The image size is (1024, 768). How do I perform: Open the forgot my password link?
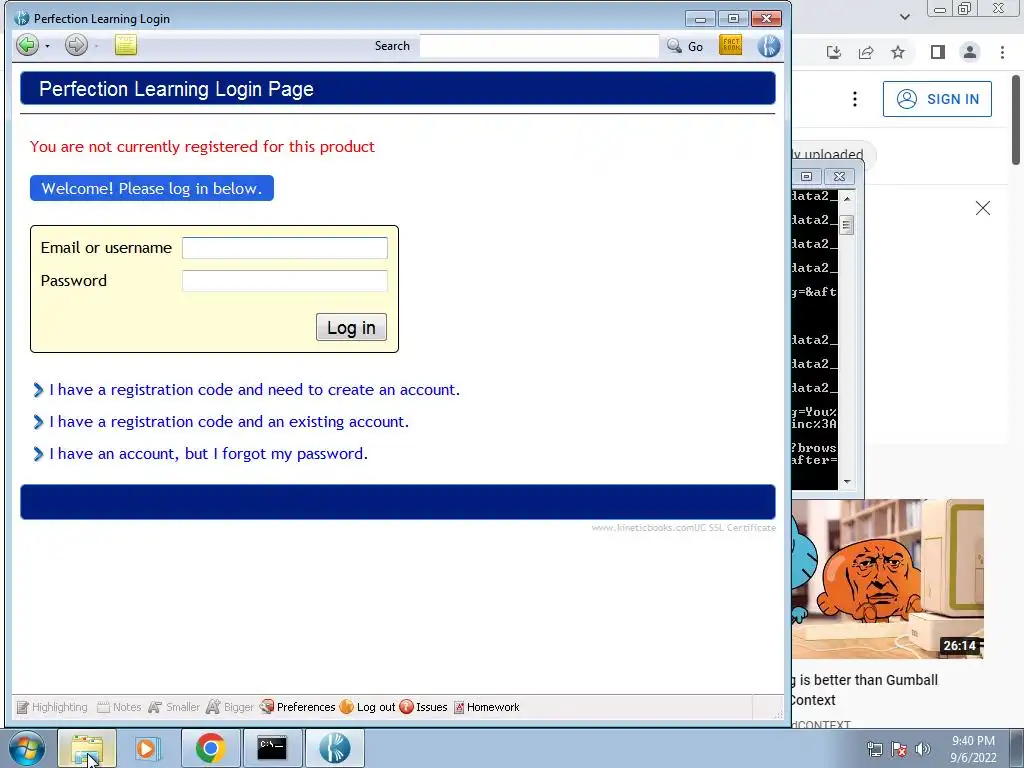pyautogui.click(x=208, y=454)
